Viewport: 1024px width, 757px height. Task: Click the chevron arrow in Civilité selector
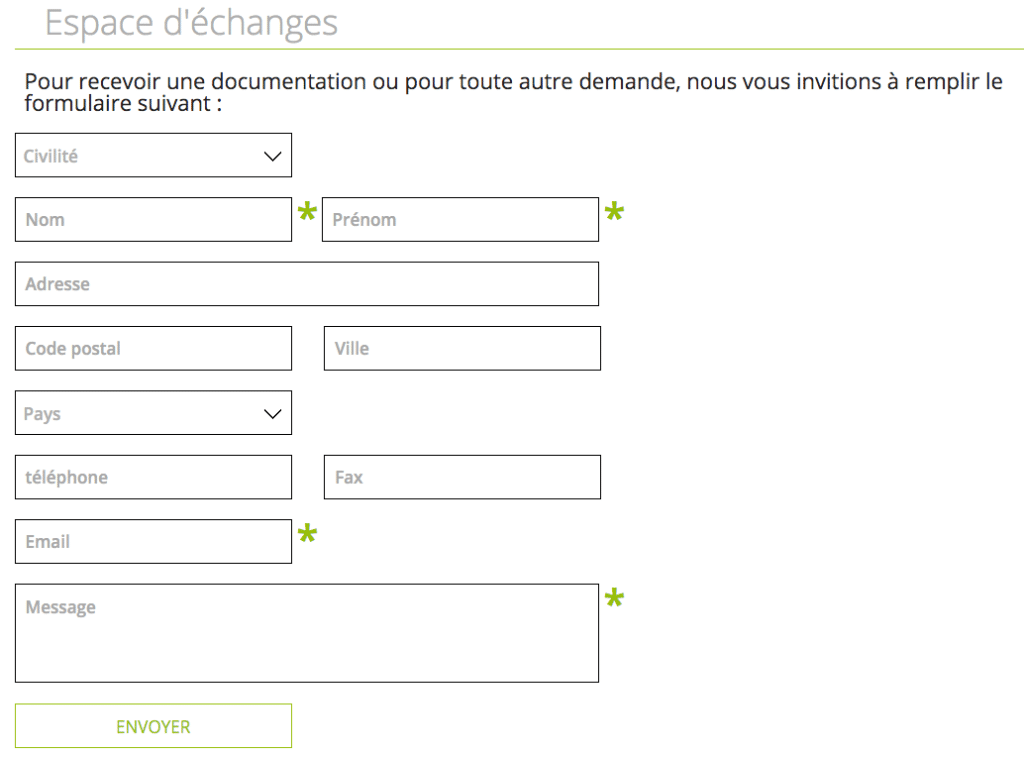click(x=271, y=156)
